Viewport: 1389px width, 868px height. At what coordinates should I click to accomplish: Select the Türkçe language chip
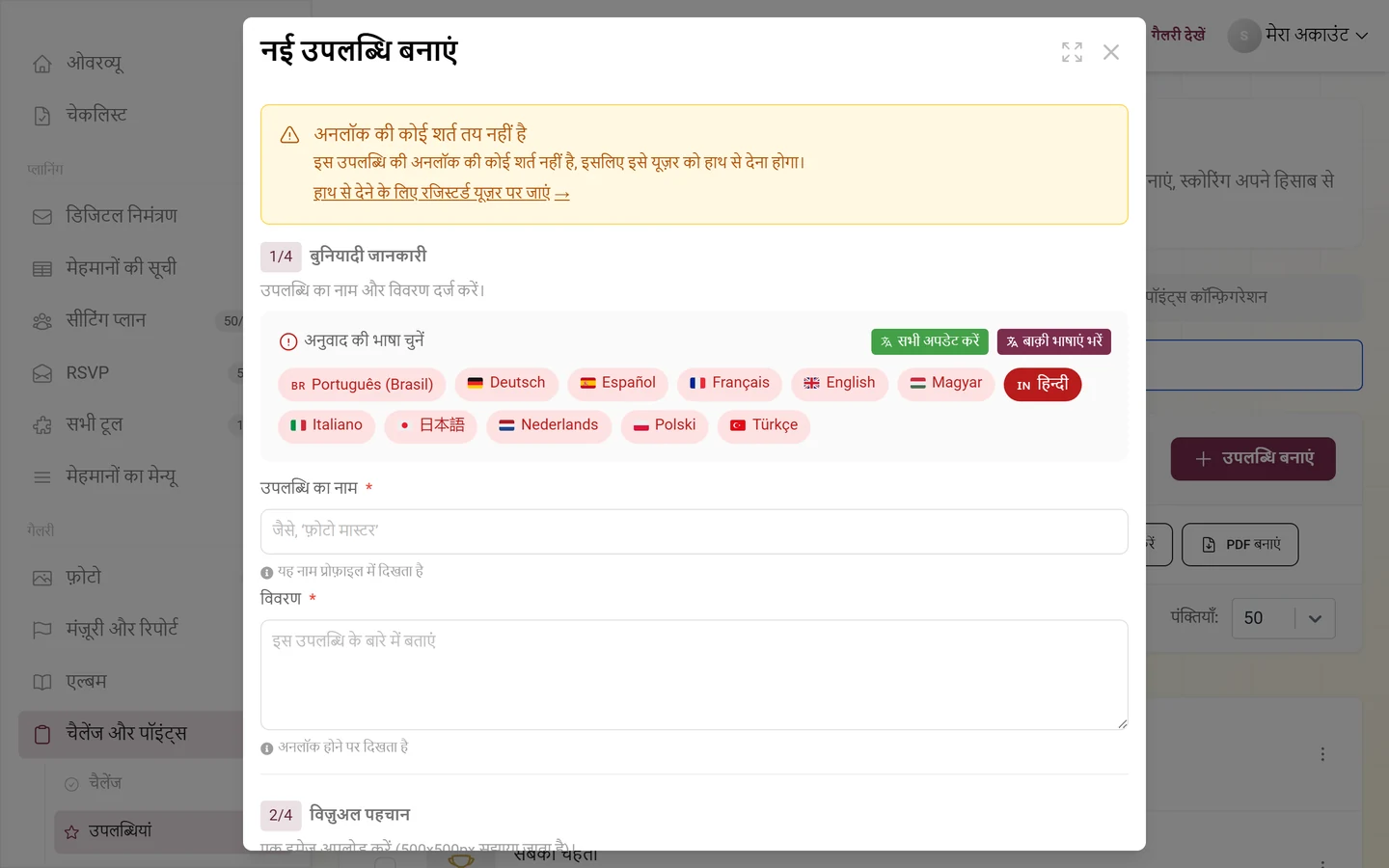click(764, 425)
